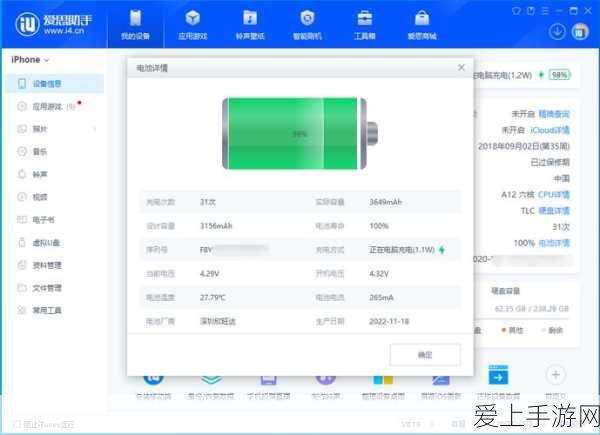Click the round user avatar icon
This screenshot has height=435, width=600.
580,31
